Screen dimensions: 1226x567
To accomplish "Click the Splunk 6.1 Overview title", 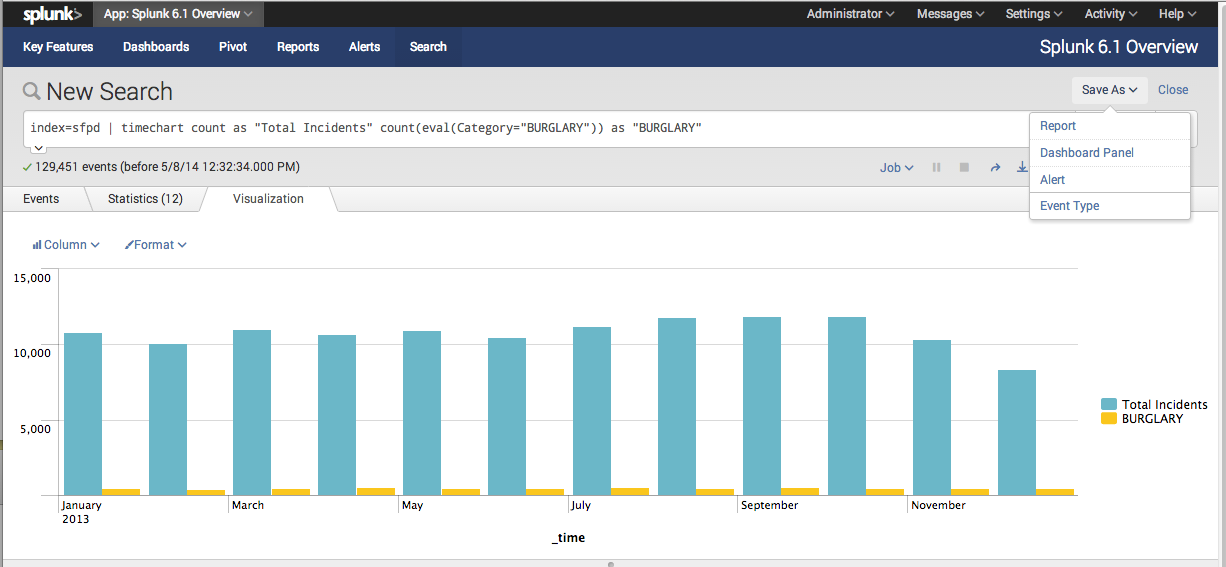I will click(x=1119, y=47).
